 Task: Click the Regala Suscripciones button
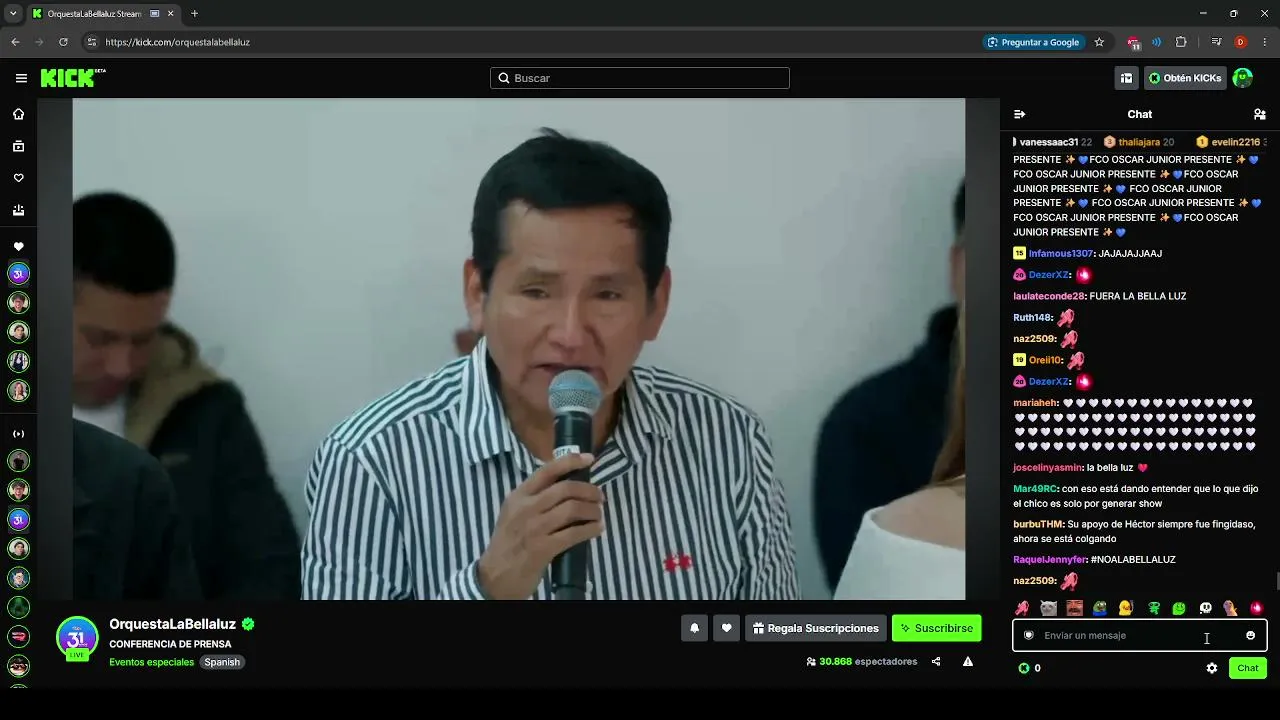pyautogui.click(x=815, y=628)
